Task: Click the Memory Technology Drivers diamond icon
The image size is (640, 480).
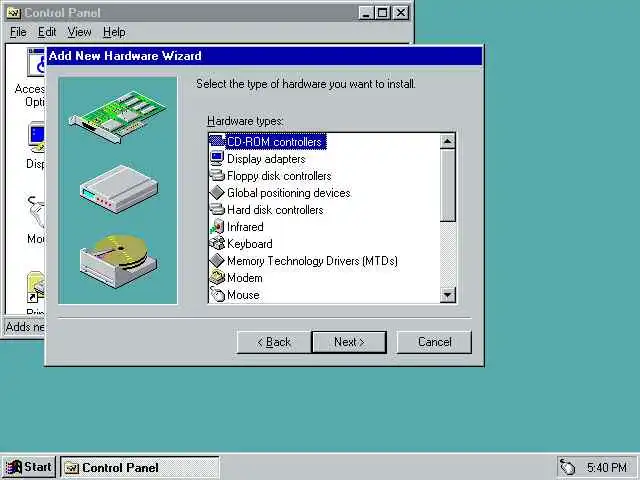Action: 217,260
